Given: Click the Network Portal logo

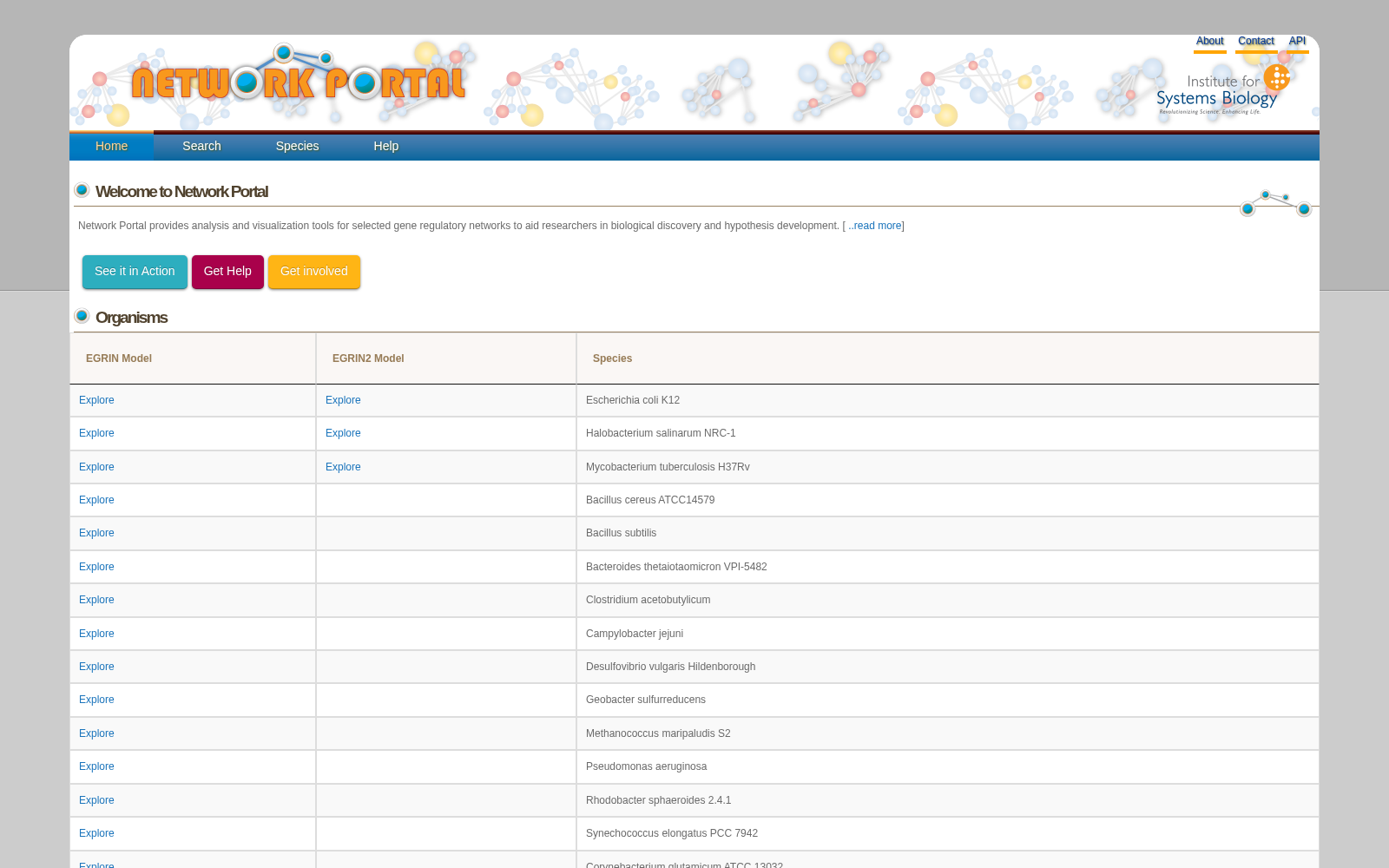Looking at the screenshot, I should 299,74.
